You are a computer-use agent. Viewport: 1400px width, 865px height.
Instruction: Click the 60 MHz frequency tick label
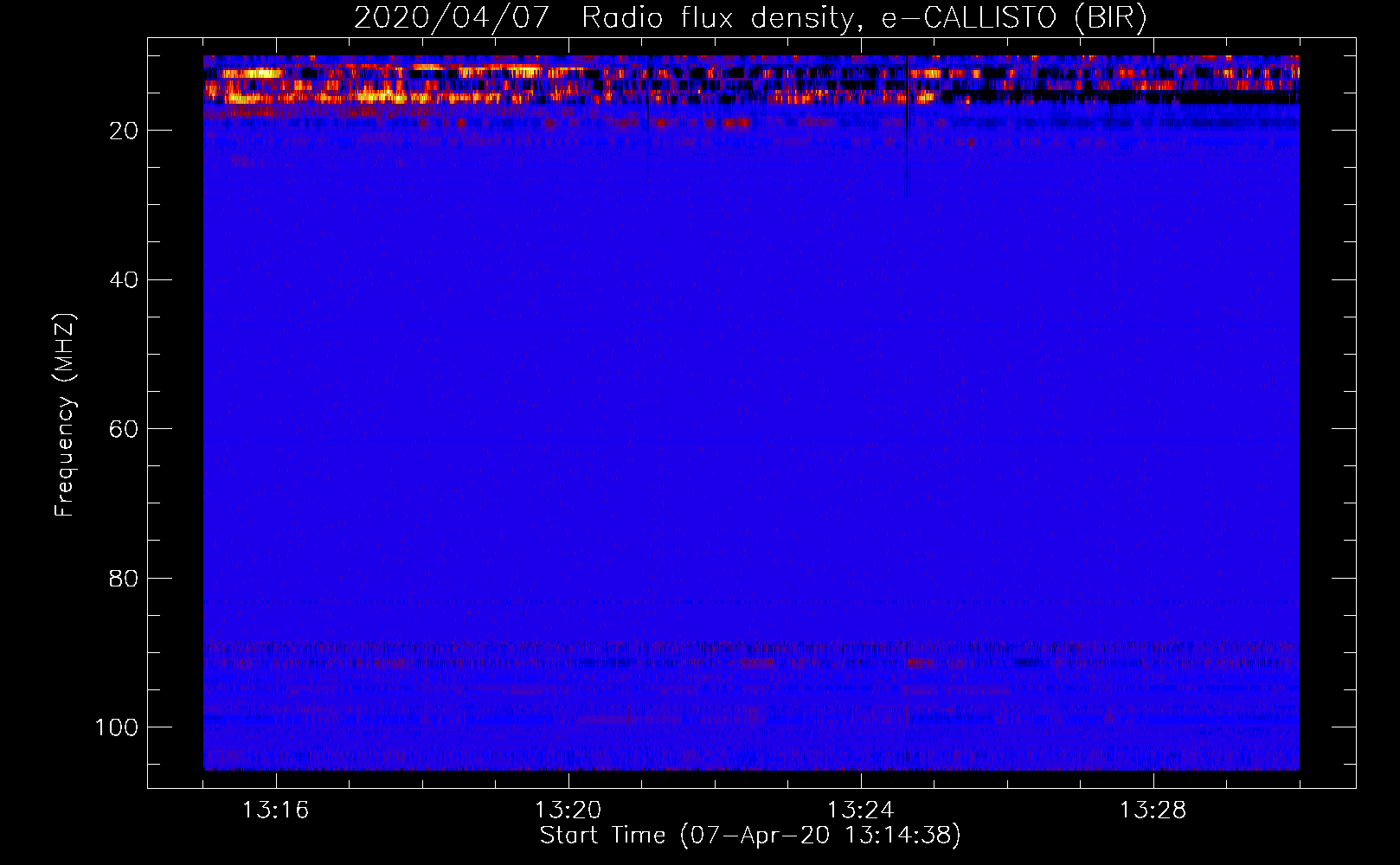pos(124,429)
